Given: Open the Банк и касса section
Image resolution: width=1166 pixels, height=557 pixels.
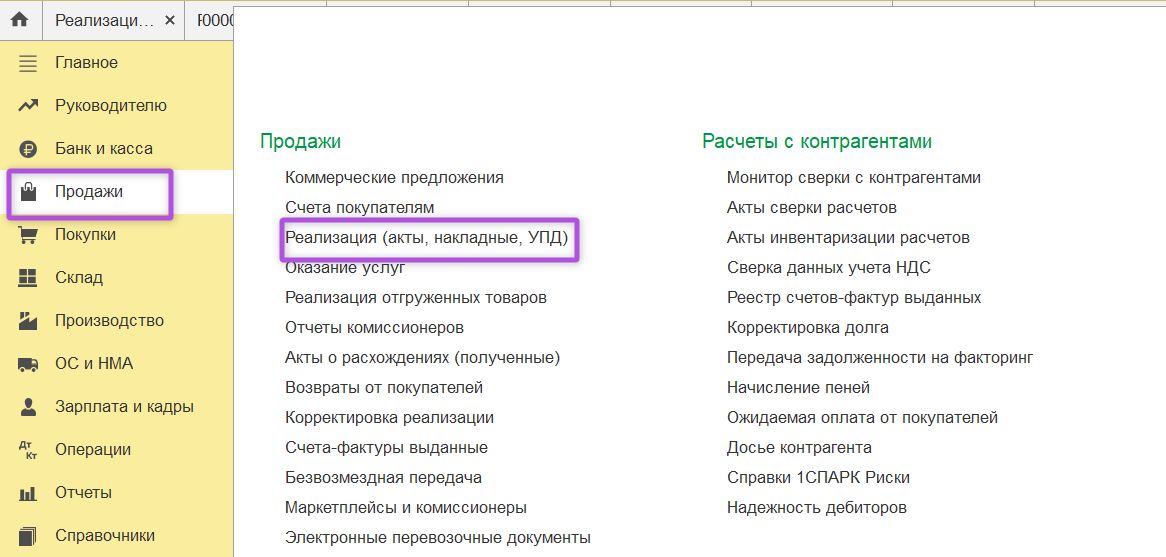Looking at the screenshot, I should coord(104,149).
